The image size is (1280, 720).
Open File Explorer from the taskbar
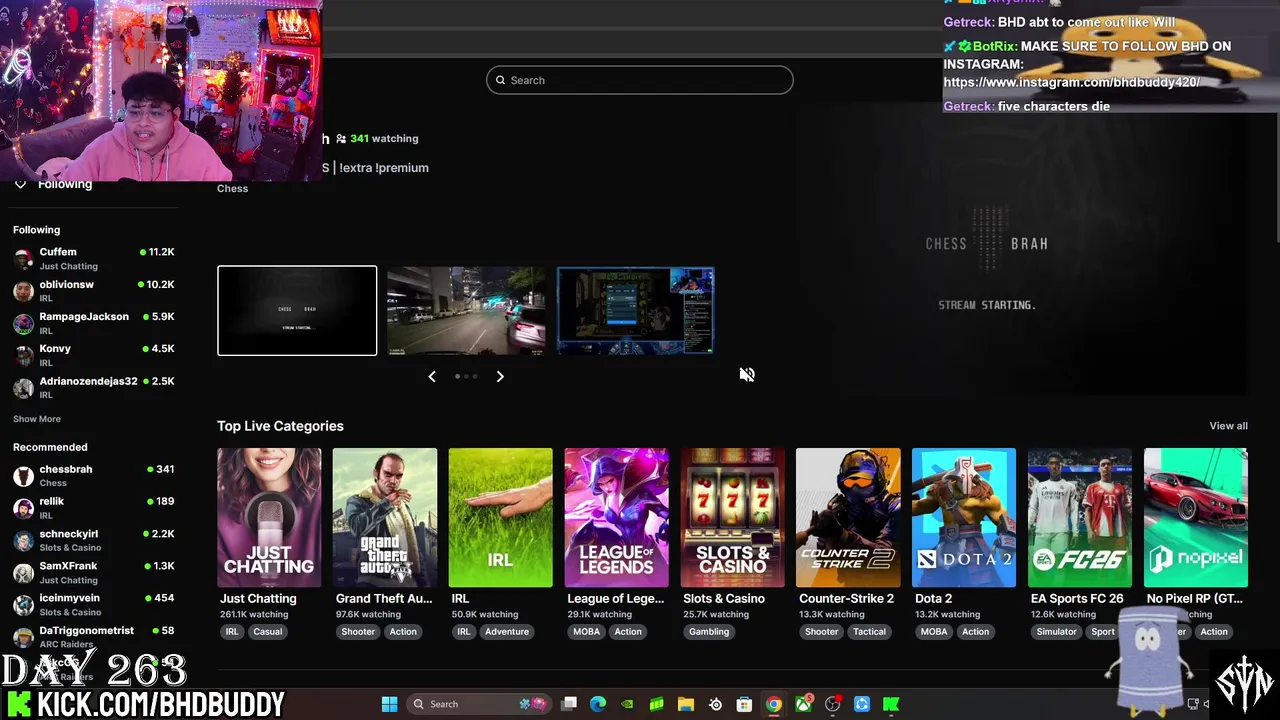click(x=686, y=704)
